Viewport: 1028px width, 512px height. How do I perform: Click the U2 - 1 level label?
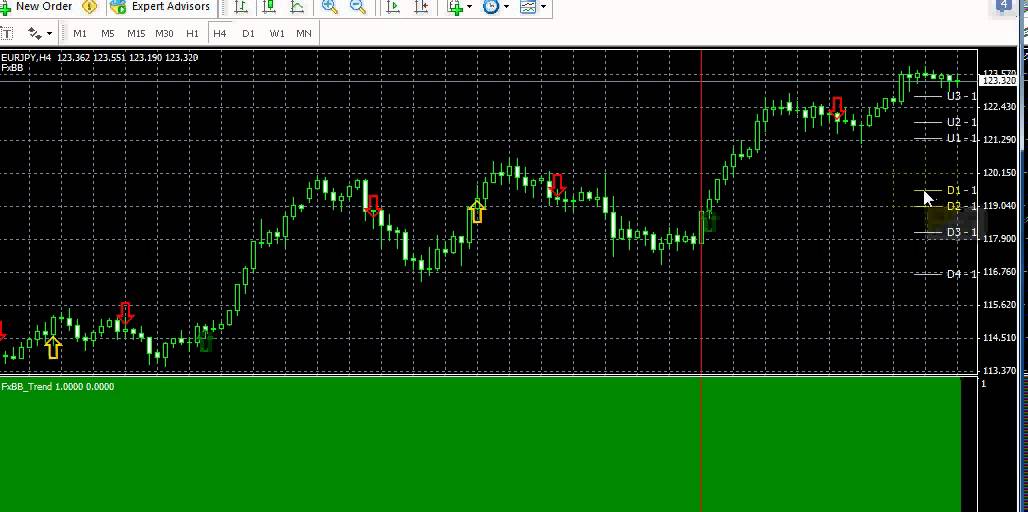962,123
